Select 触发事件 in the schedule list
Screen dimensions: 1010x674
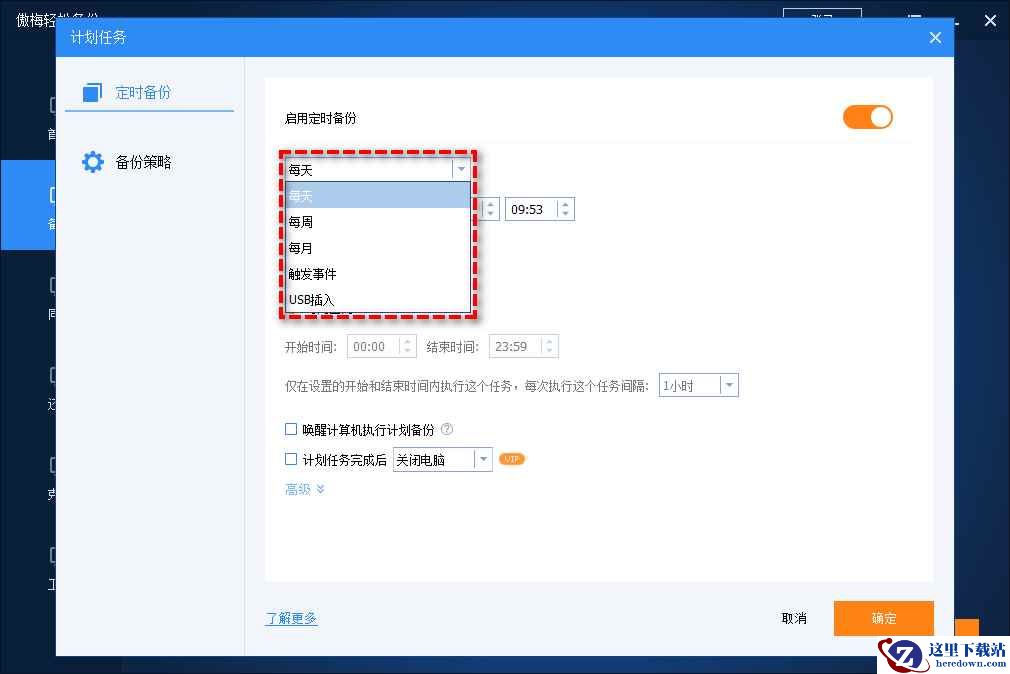coord(312,274)
